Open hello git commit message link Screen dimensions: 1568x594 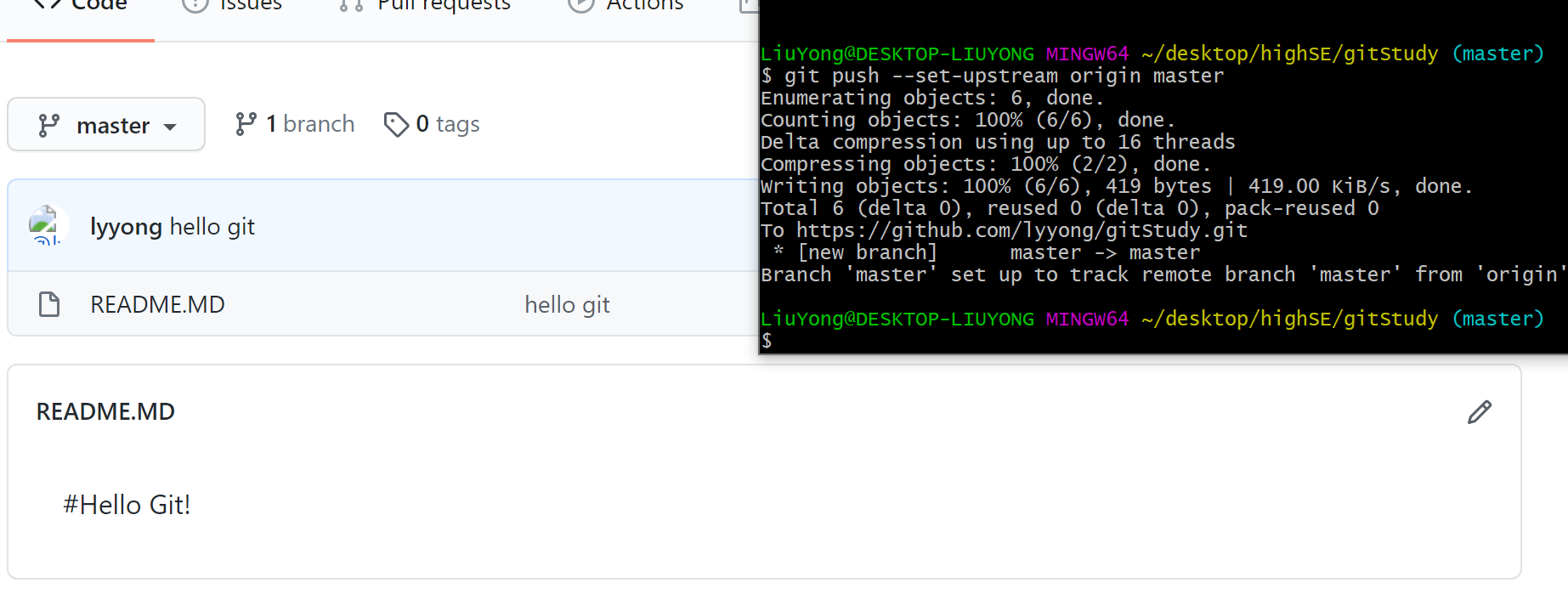(212, 227)
